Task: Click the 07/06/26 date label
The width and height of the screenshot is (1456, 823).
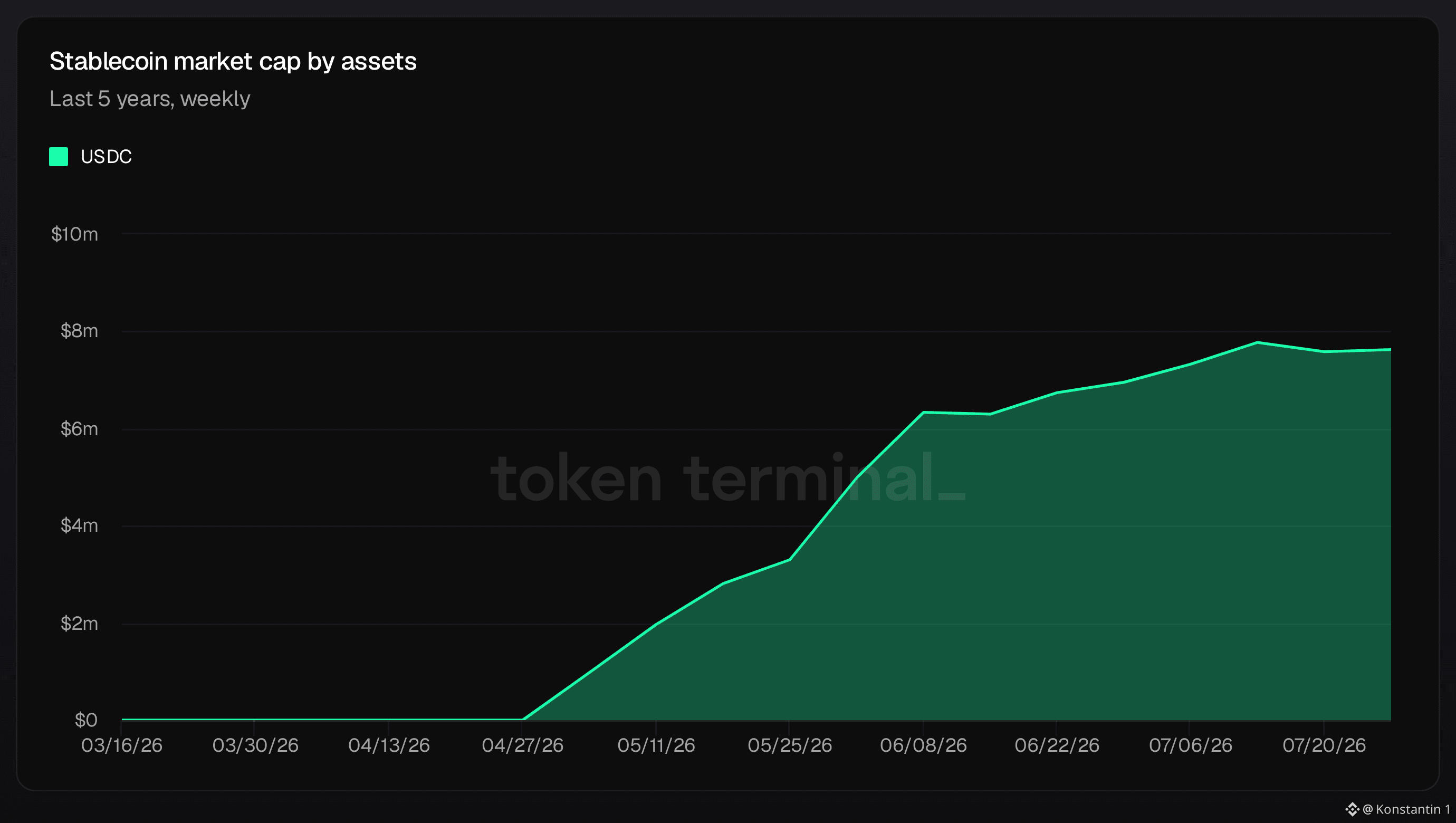Action: [1190, 745]
